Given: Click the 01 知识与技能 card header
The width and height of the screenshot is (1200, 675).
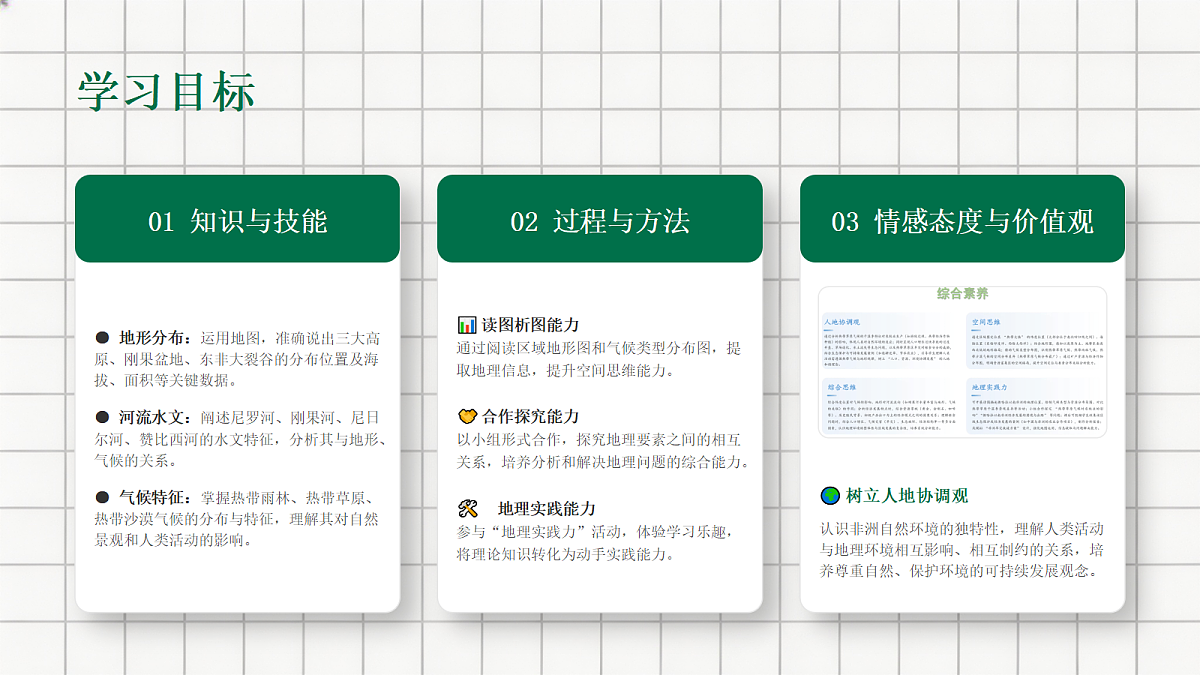Looking at the screenshot, I should (x=237, y=219).
